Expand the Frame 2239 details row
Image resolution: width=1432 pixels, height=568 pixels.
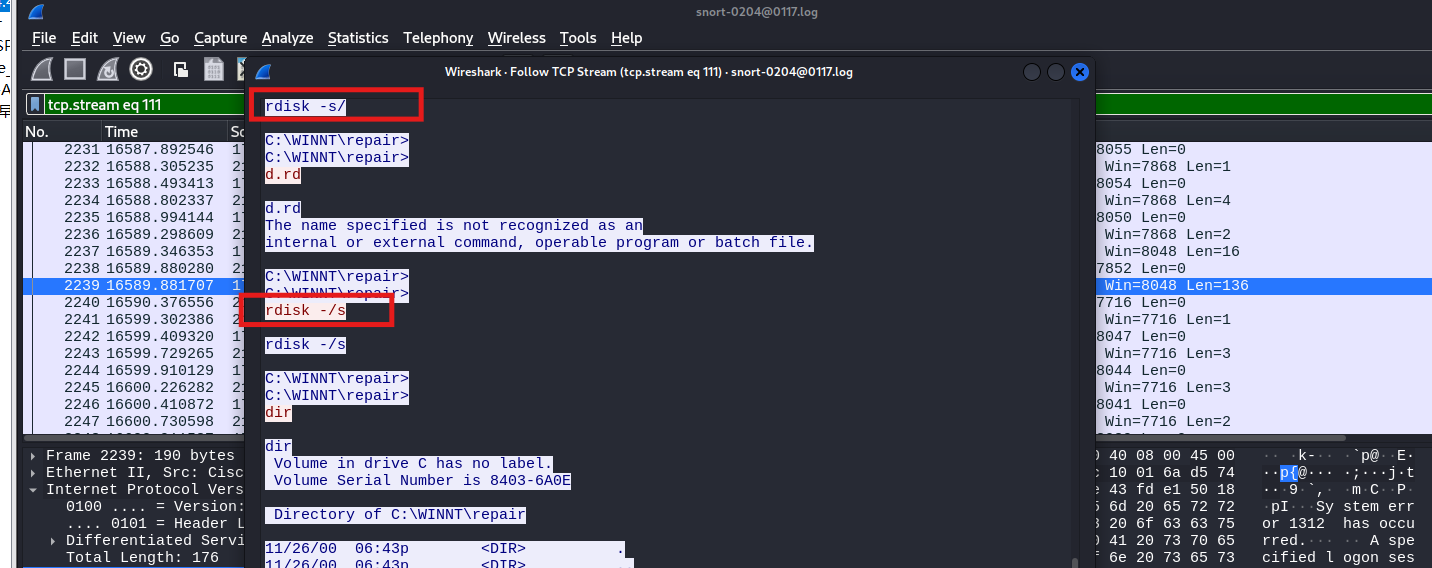tap(34, 456)
